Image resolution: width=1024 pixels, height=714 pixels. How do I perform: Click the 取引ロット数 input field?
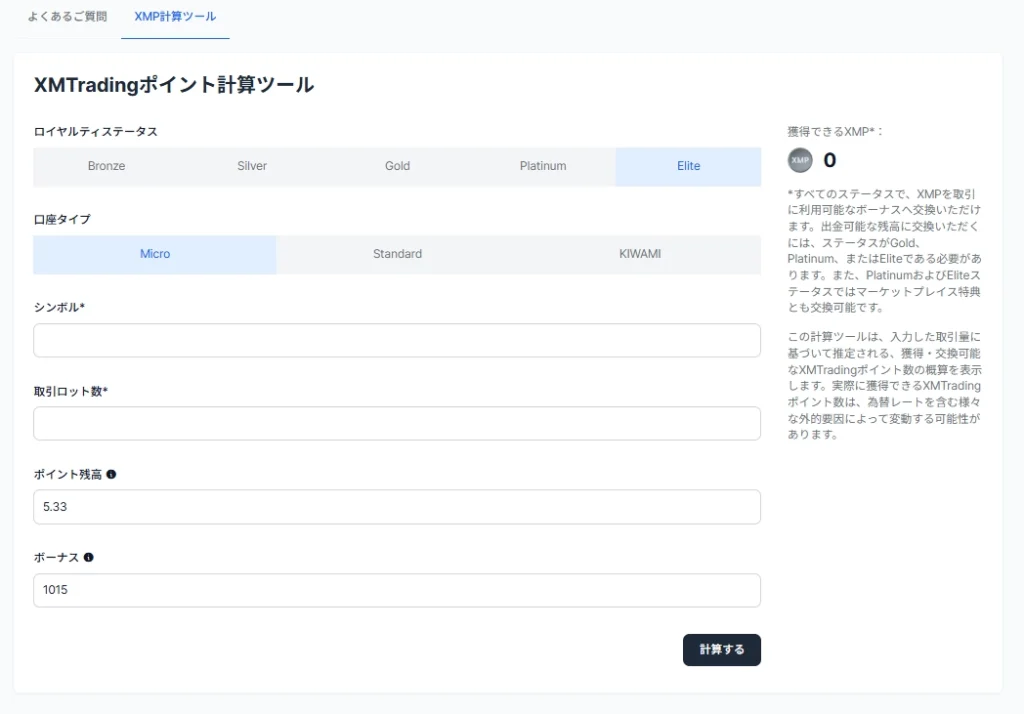coord(397,423)
